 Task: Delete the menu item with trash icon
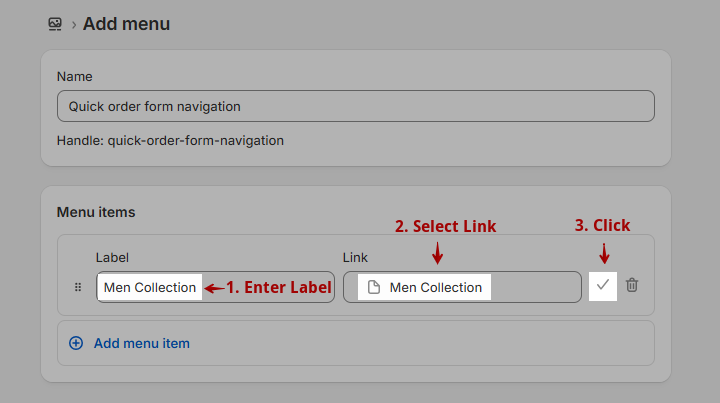tap(632, 285)
